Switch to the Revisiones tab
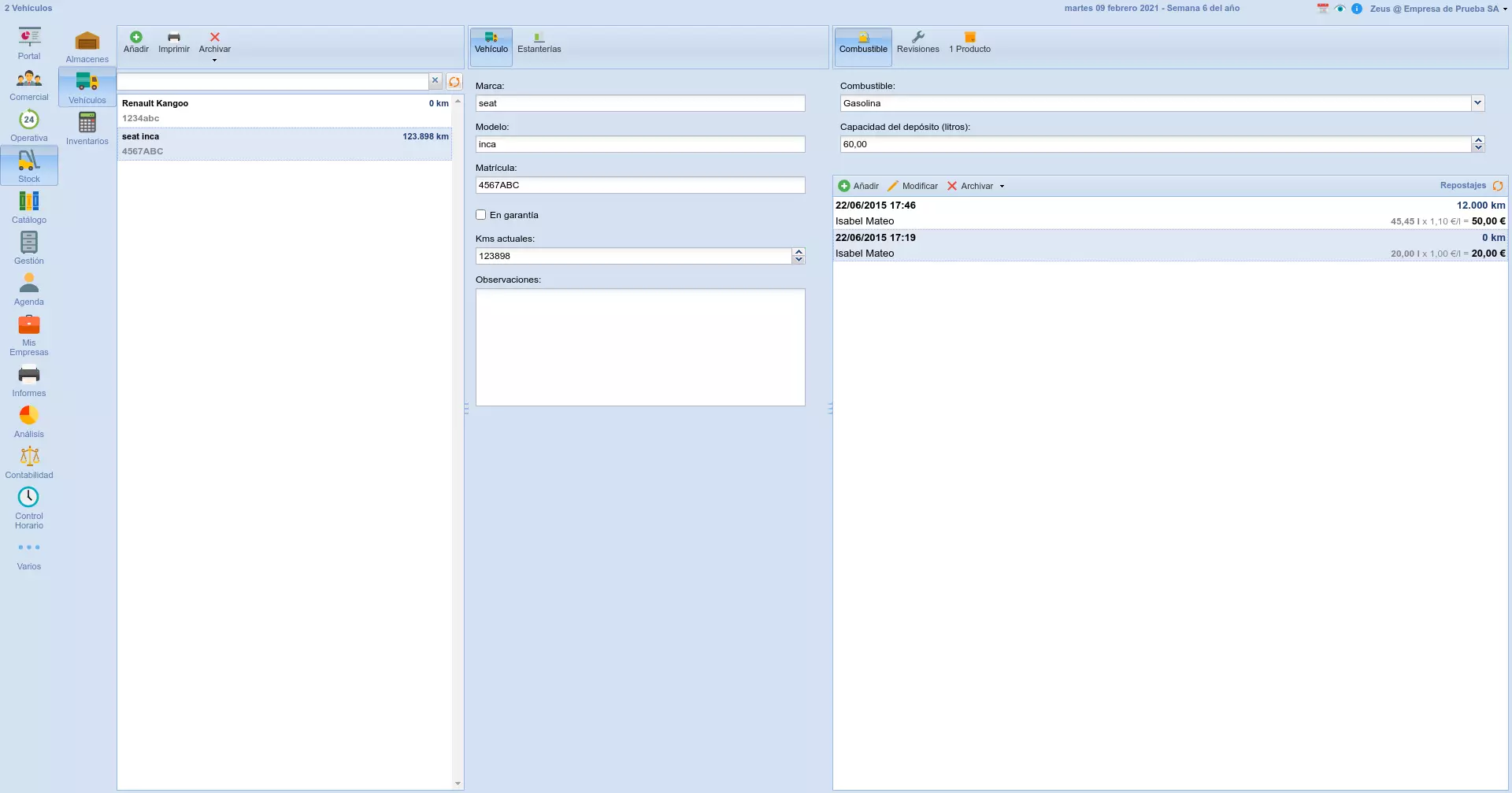The width and height of the screenshot is (1512, 793). (917, 42)
